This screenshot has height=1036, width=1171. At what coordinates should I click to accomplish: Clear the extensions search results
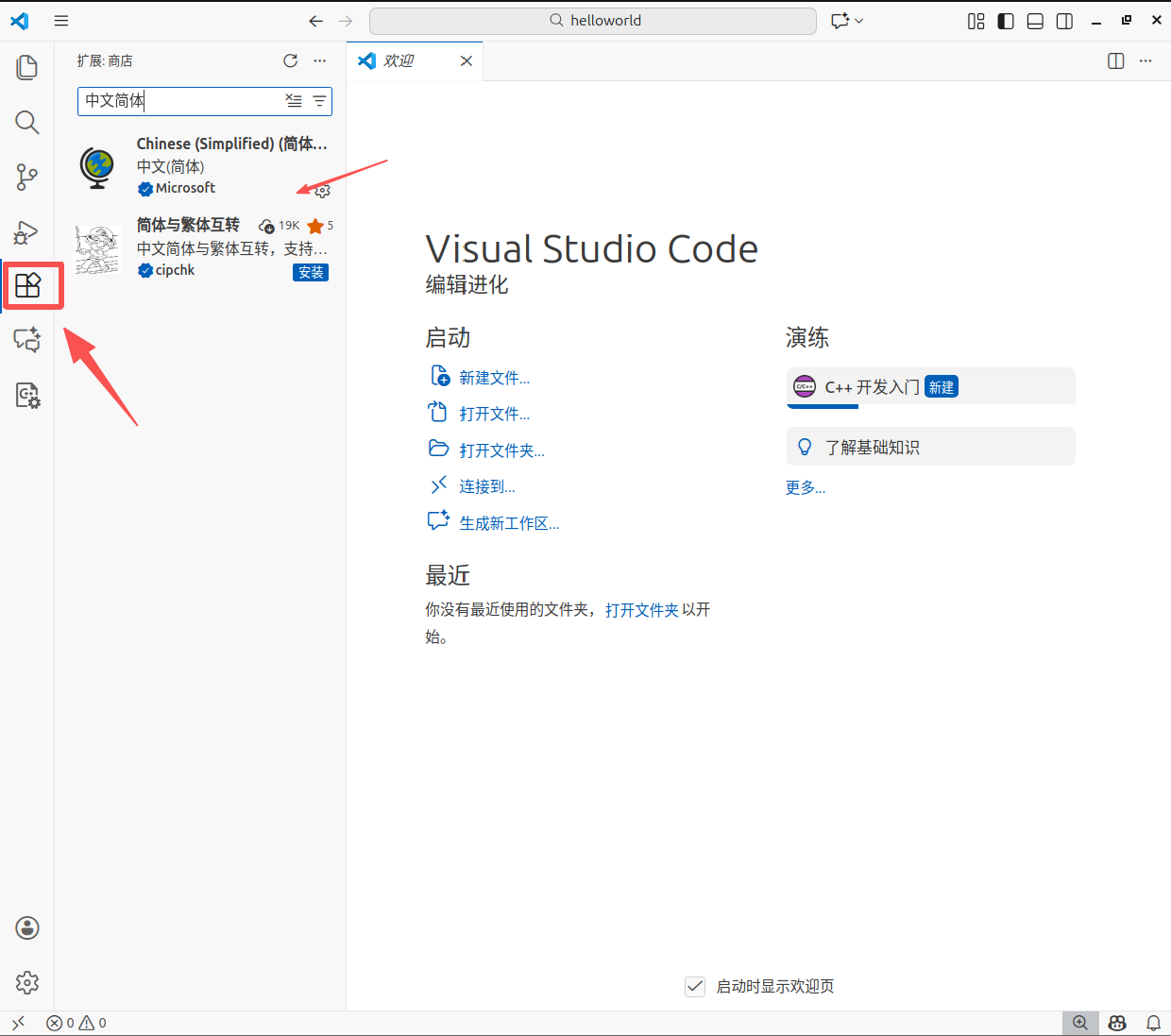tap(295, 101)
